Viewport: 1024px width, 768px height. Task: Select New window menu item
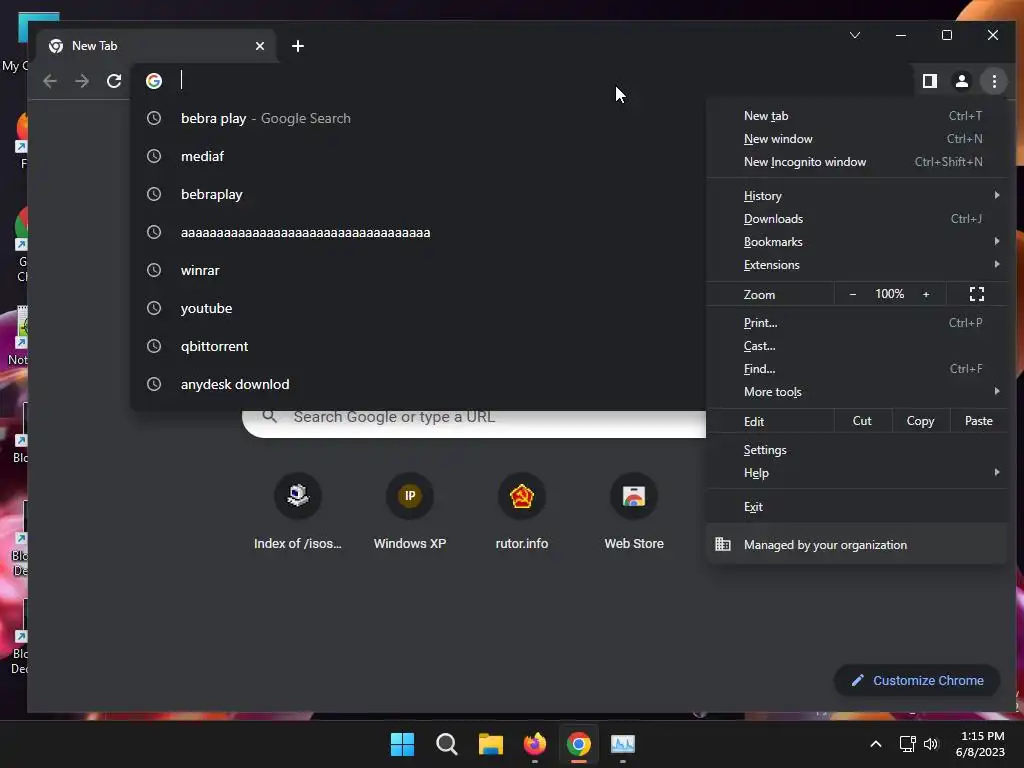856,139
